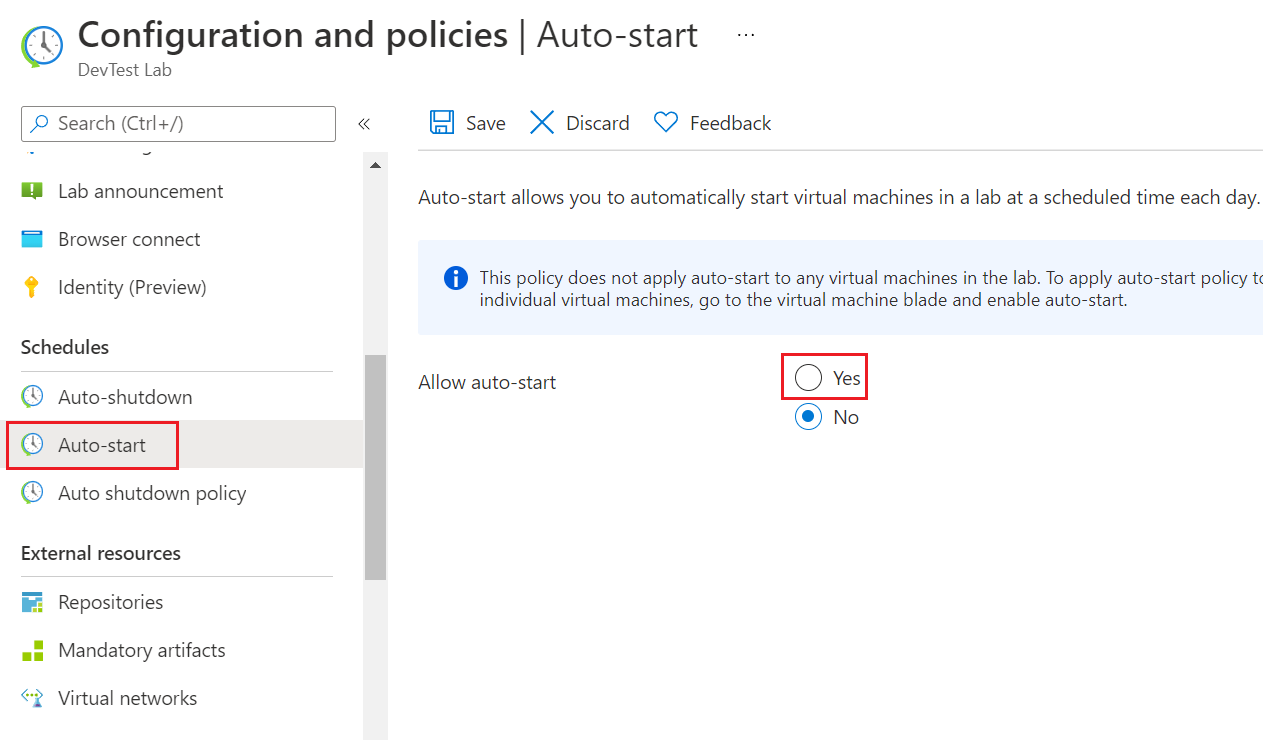Click the info banner policy text
The image size is (1263, 740).
click(870, 288)
